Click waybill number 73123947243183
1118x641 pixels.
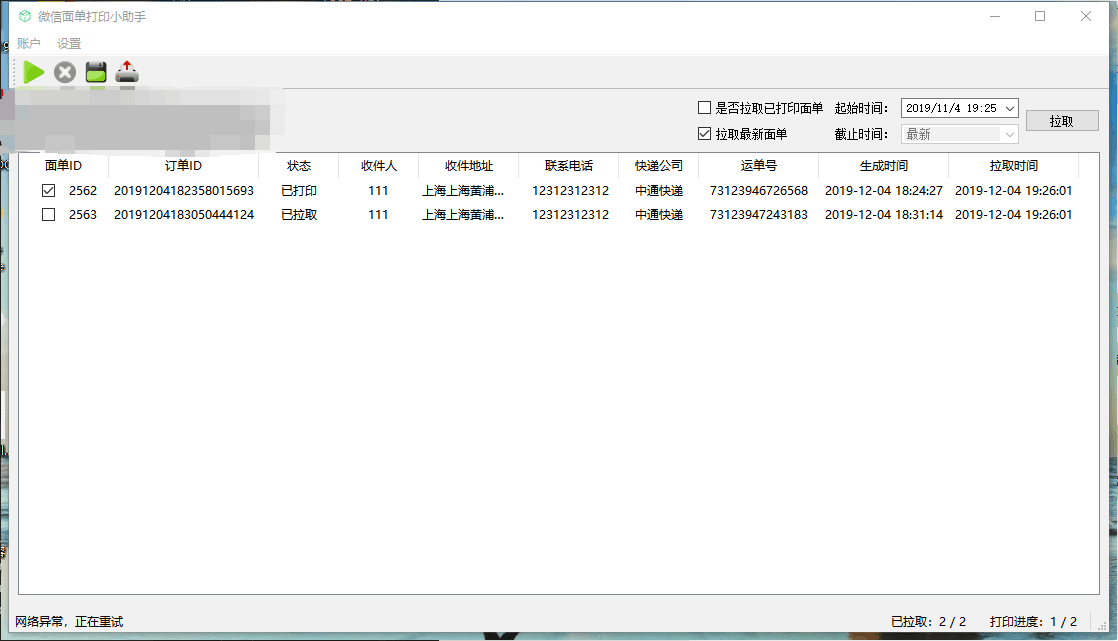click(759, 215)
